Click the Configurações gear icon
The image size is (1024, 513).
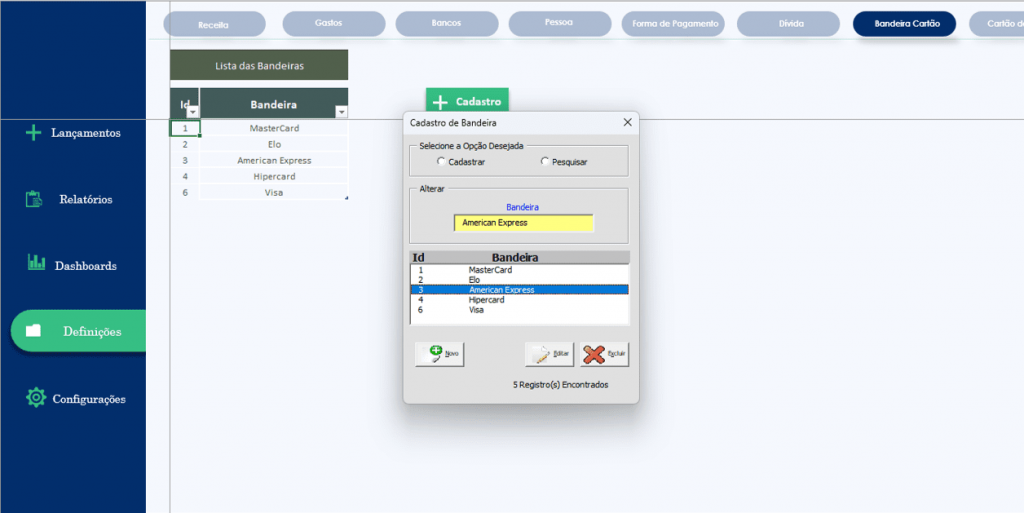pyautogui.click(x=35, y=397)
